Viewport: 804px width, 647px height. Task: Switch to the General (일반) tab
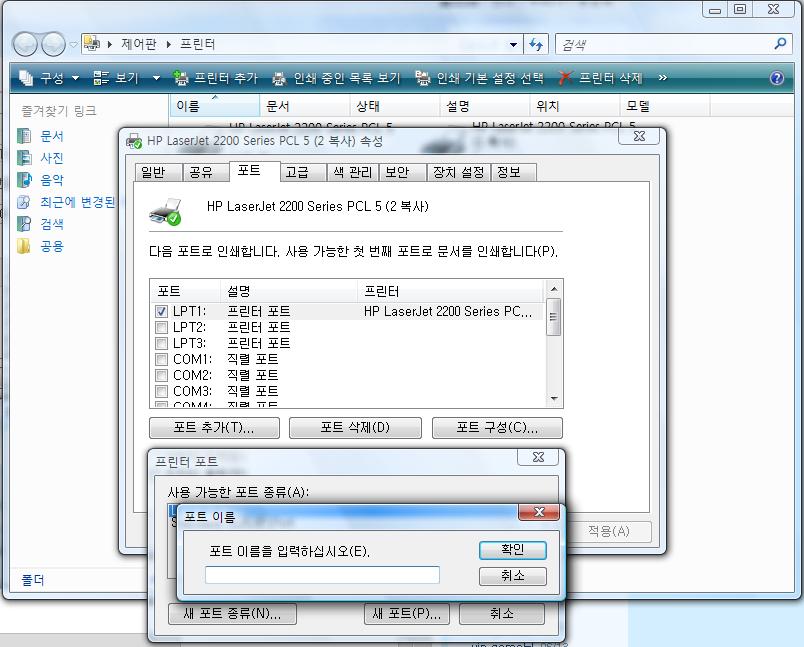coord(159,172)
